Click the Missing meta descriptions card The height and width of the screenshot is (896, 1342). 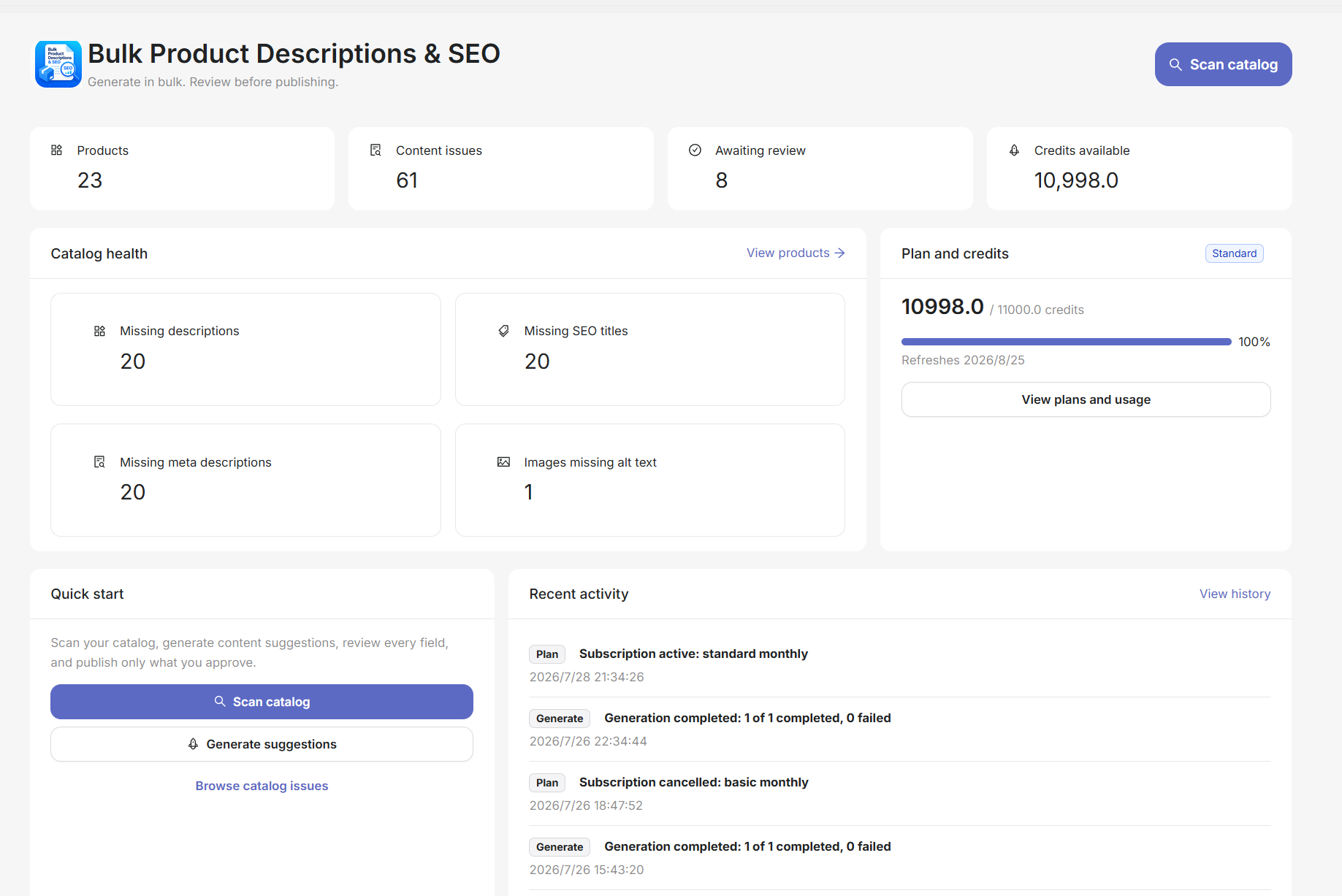(245, 480)
